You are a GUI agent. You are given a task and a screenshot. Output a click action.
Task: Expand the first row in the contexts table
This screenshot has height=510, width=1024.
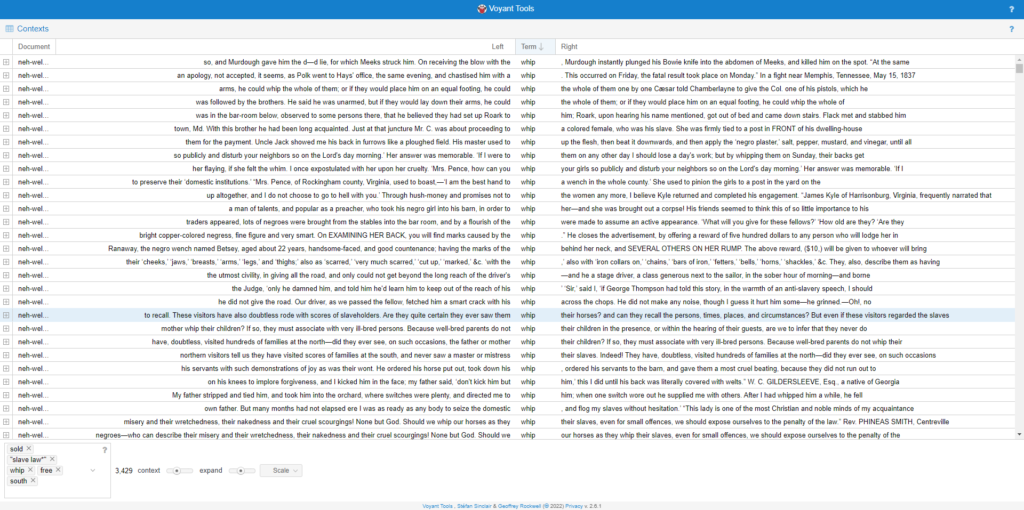pos(6,62)
